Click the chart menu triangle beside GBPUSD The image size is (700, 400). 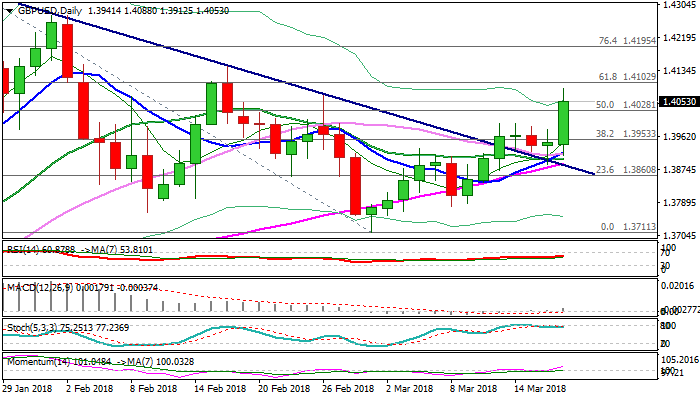point(9,11)
